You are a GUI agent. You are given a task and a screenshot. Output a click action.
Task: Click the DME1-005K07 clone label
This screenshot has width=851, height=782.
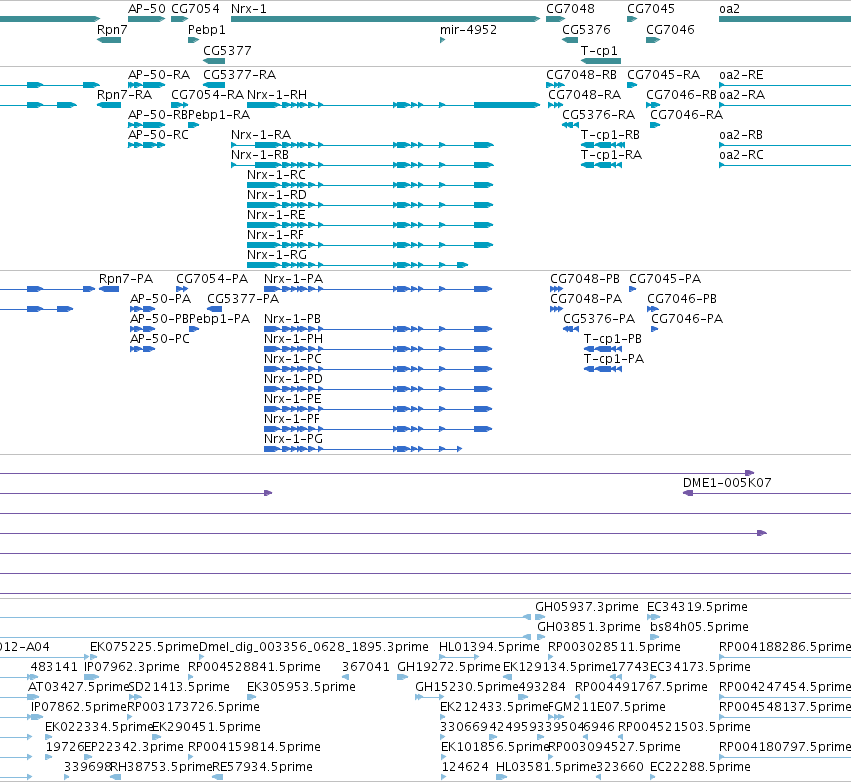click(727, 482)
